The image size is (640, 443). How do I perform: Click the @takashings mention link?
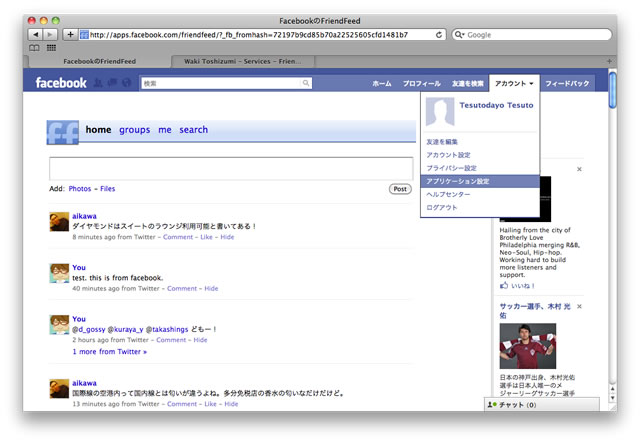pyautogui.click(x=167, y=329)
